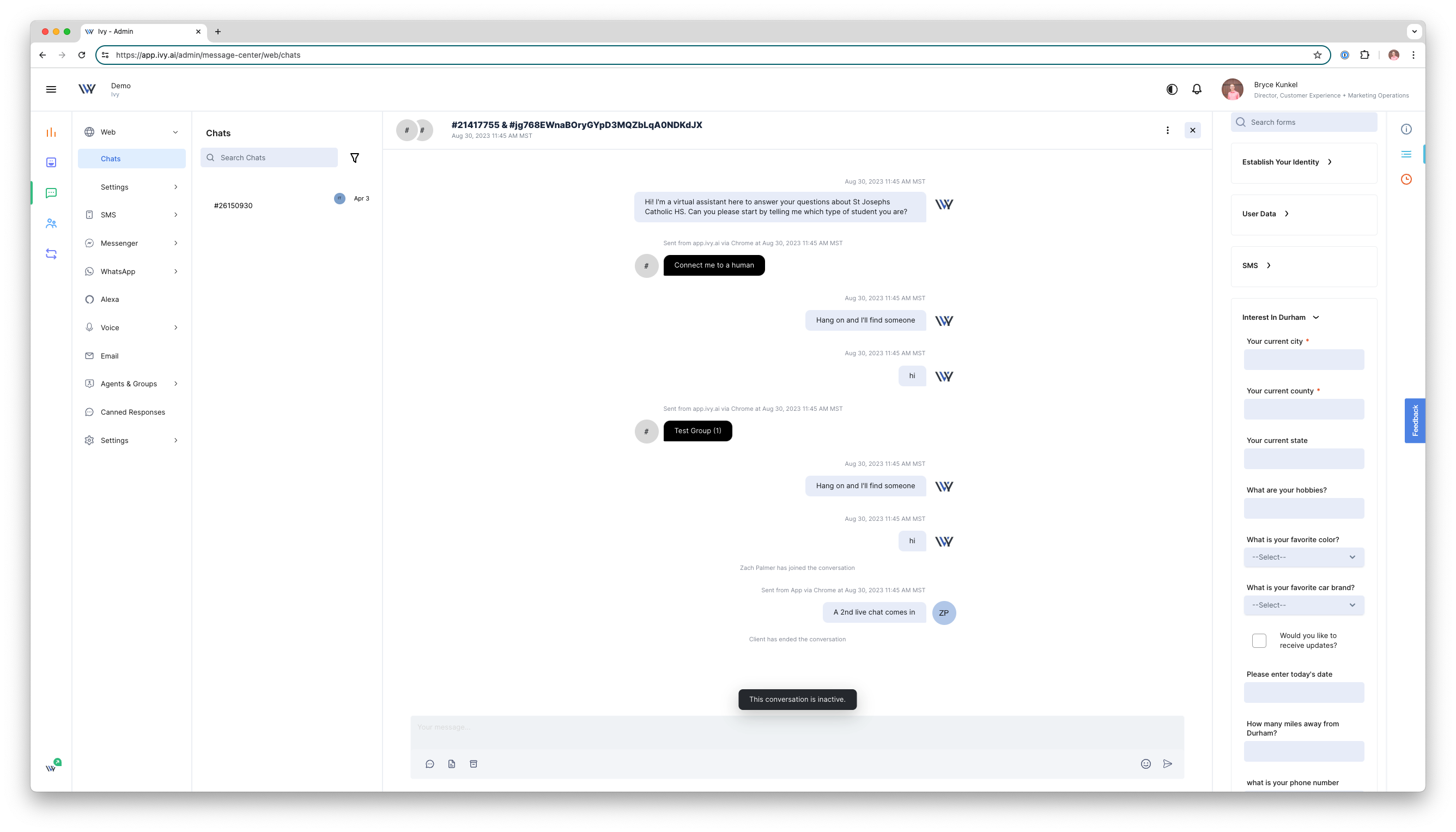Screen dimensions: 1456x832
Task: Open the favorite color dropdown
Action: pos(1303,557)
